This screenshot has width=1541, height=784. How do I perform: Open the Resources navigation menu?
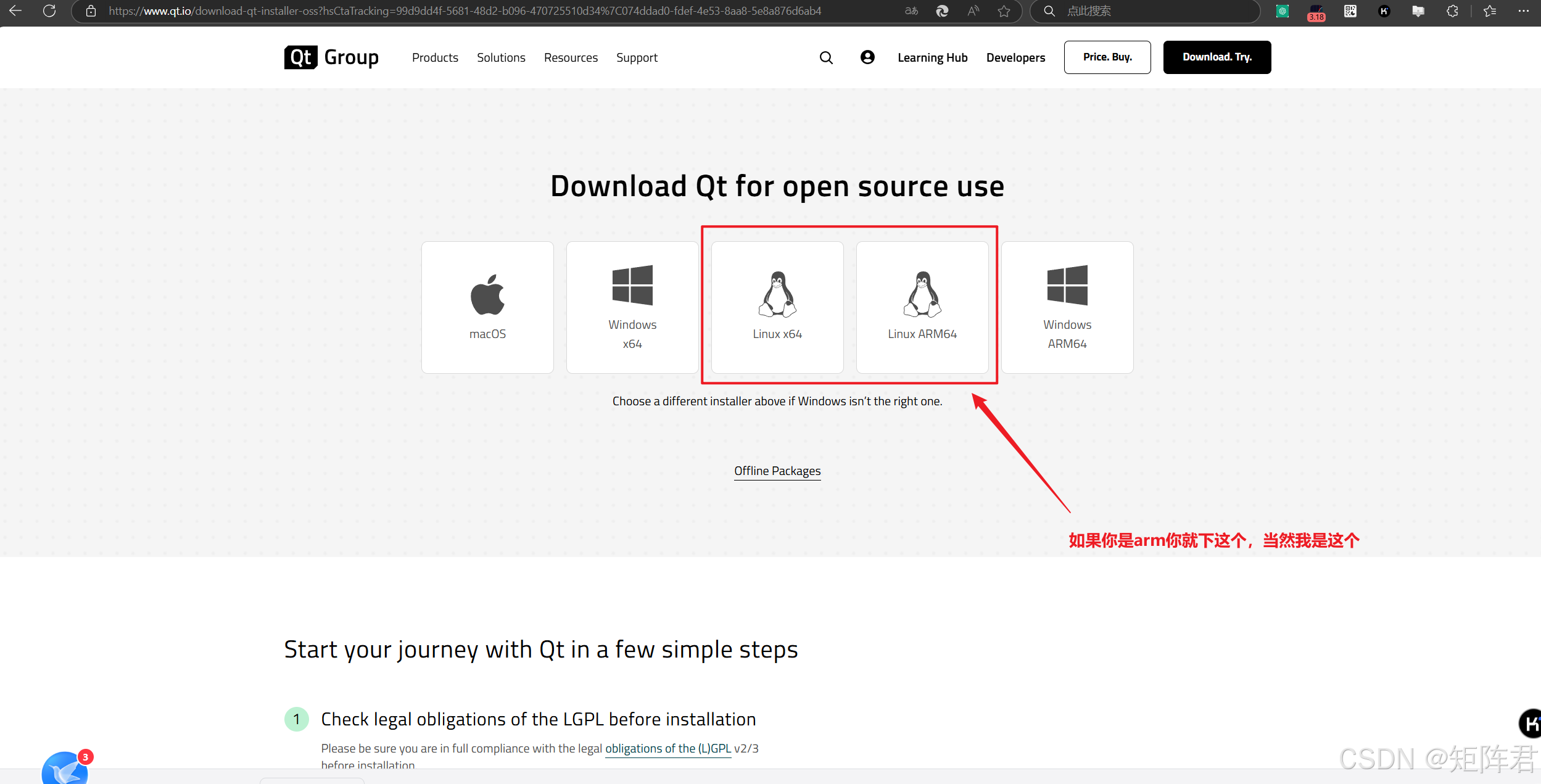click(x=571, y=57)
